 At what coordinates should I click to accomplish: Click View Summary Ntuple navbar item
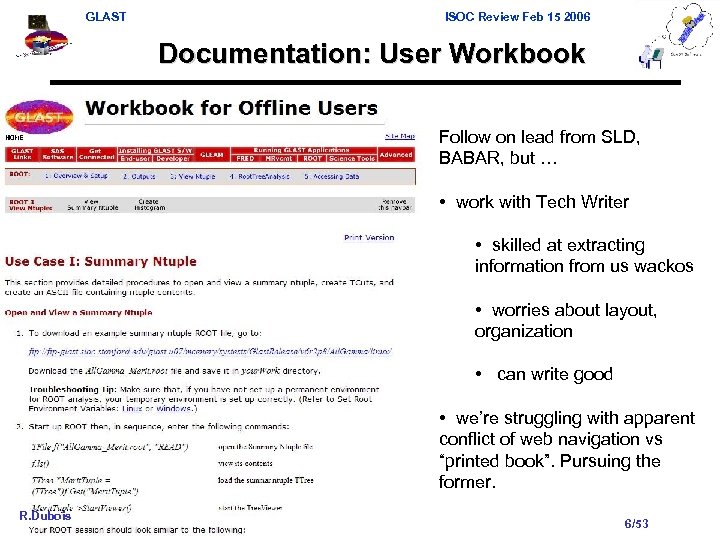(x=93, y=205)
